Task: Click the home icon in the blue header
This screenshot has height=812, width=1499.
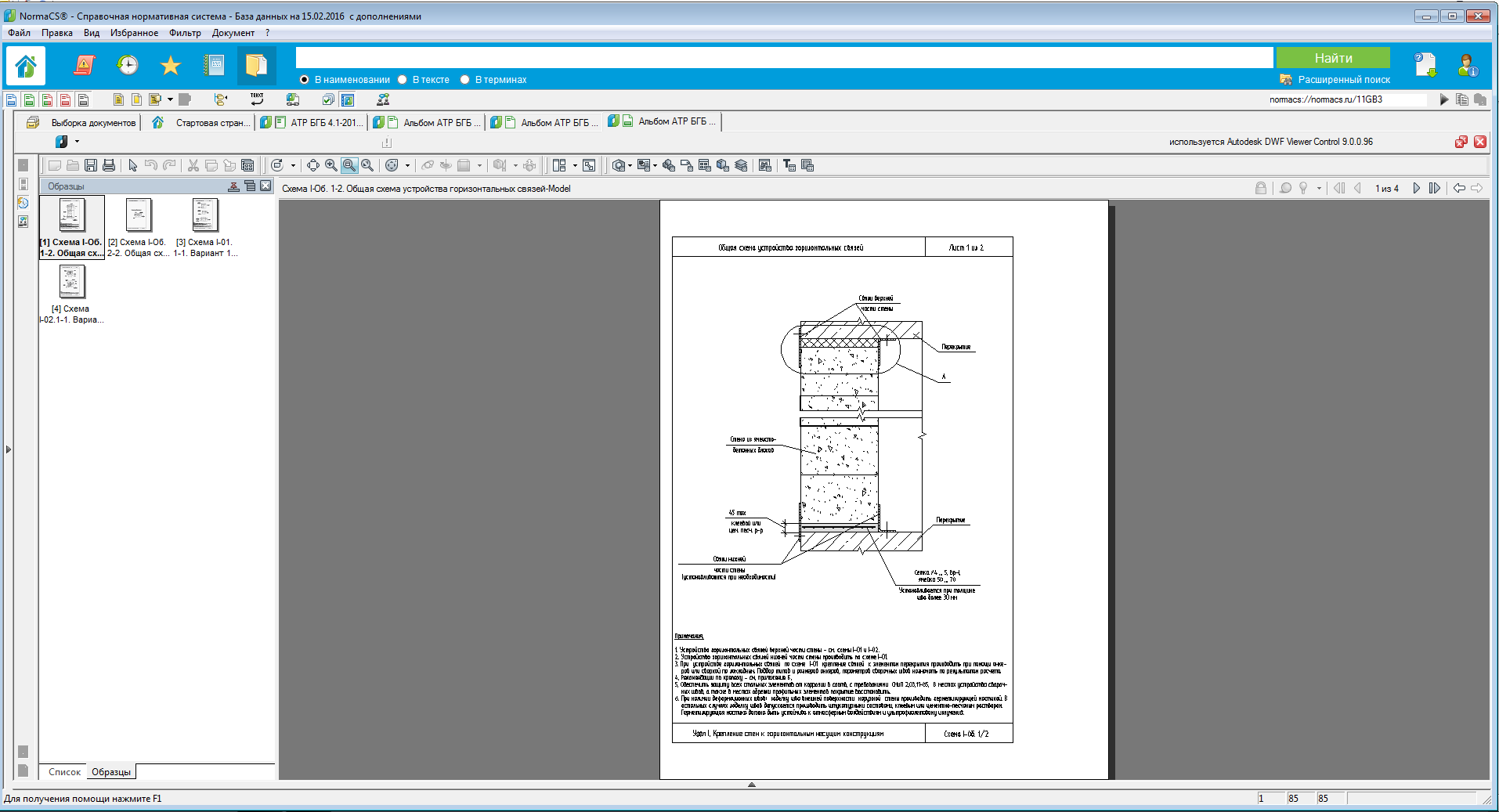Action: click(26, 66)
